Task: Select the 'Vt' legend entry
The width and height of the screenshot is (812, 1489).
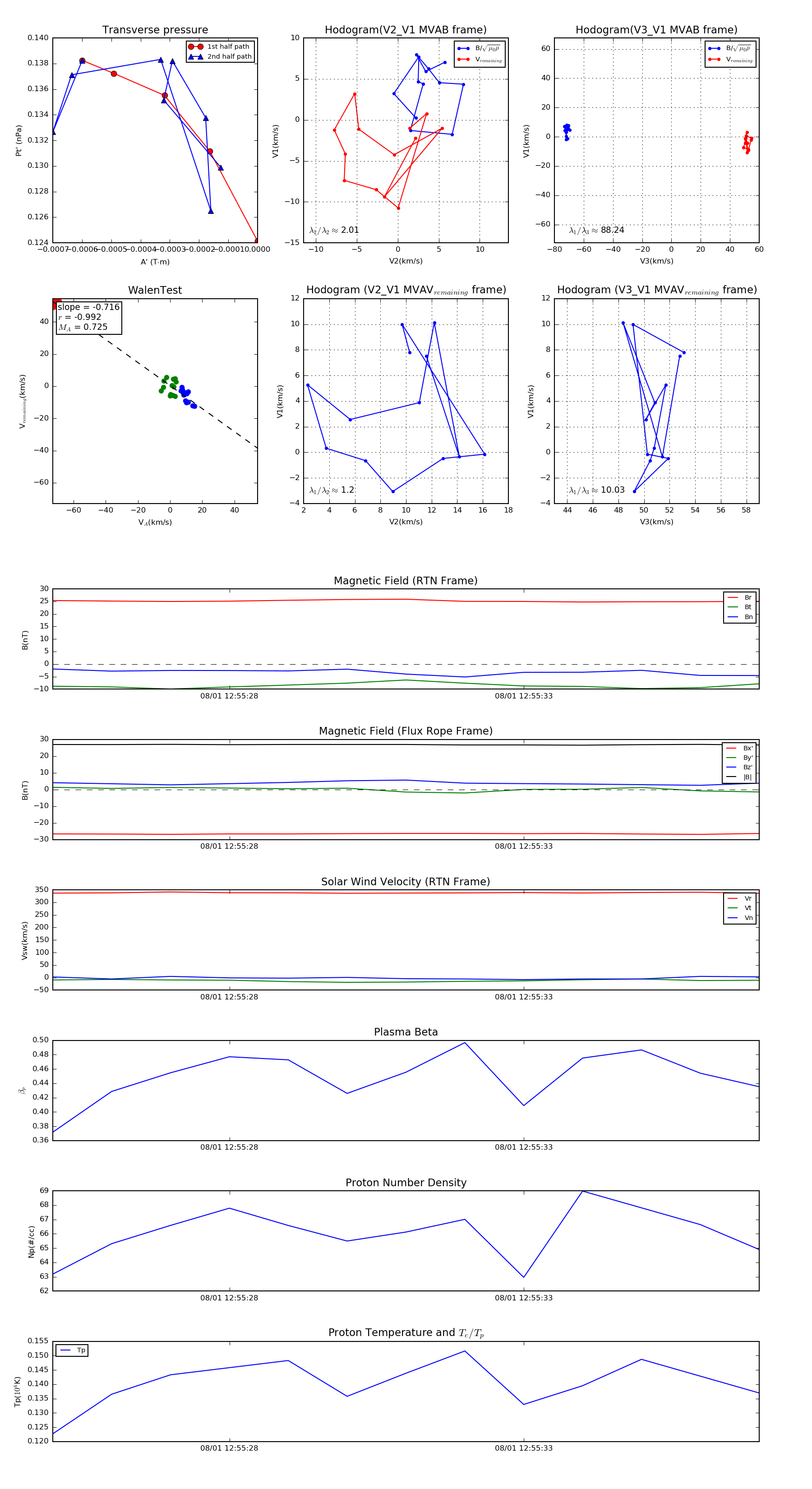Action: tap(740, 908)
